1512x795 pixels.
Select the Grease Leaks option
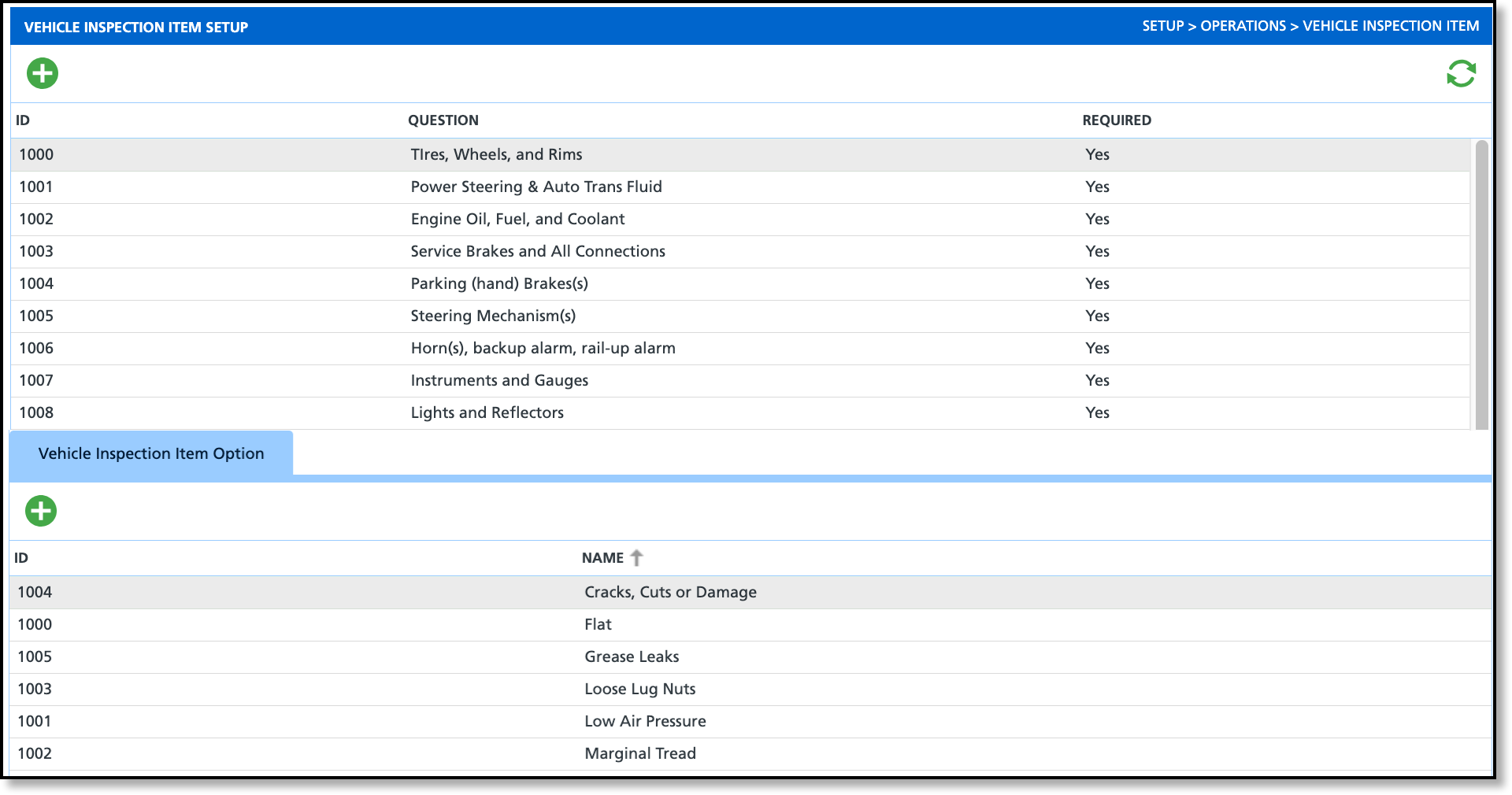coord(750,657)
